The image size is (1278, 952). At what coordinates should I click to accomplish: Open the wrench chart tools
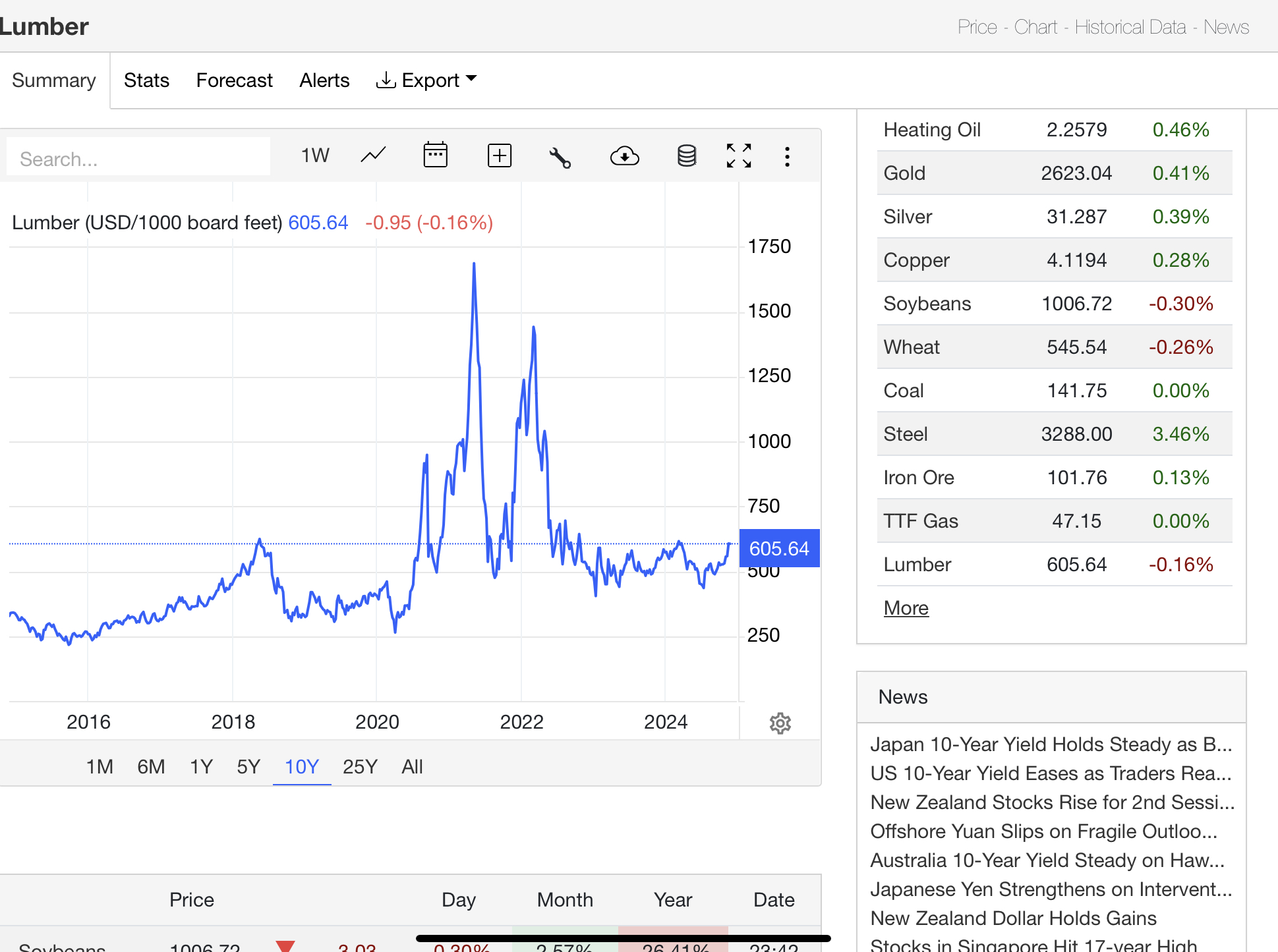[x=560, y=157]
